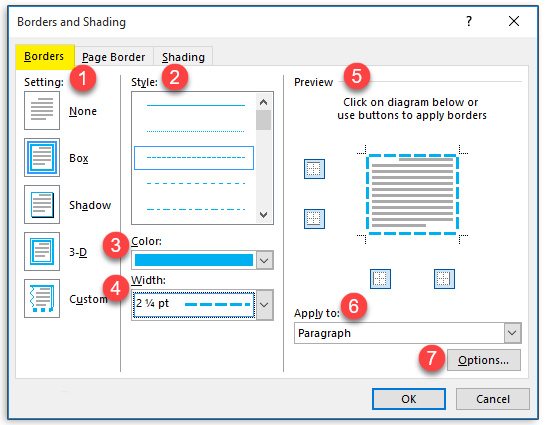This screenshot has width=545, height=425.
Task: Switch to the Page Border tab
Action: pos(114,57)
